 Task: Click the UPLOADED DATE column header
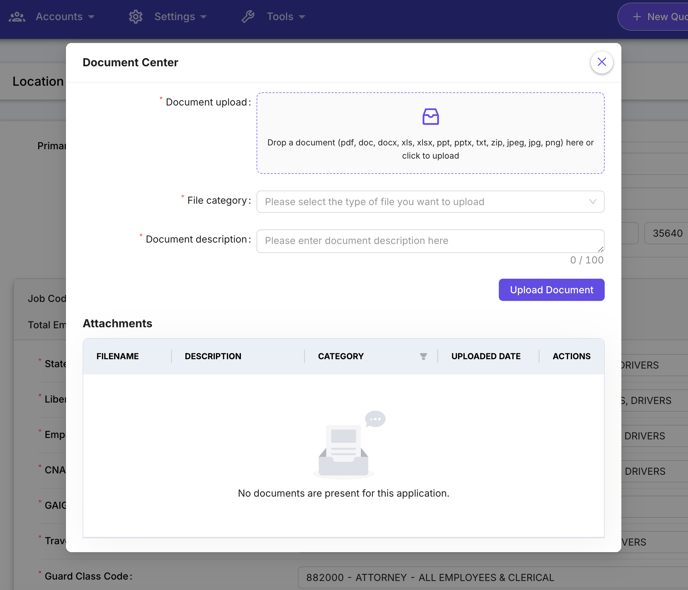(x=486, y=356)
